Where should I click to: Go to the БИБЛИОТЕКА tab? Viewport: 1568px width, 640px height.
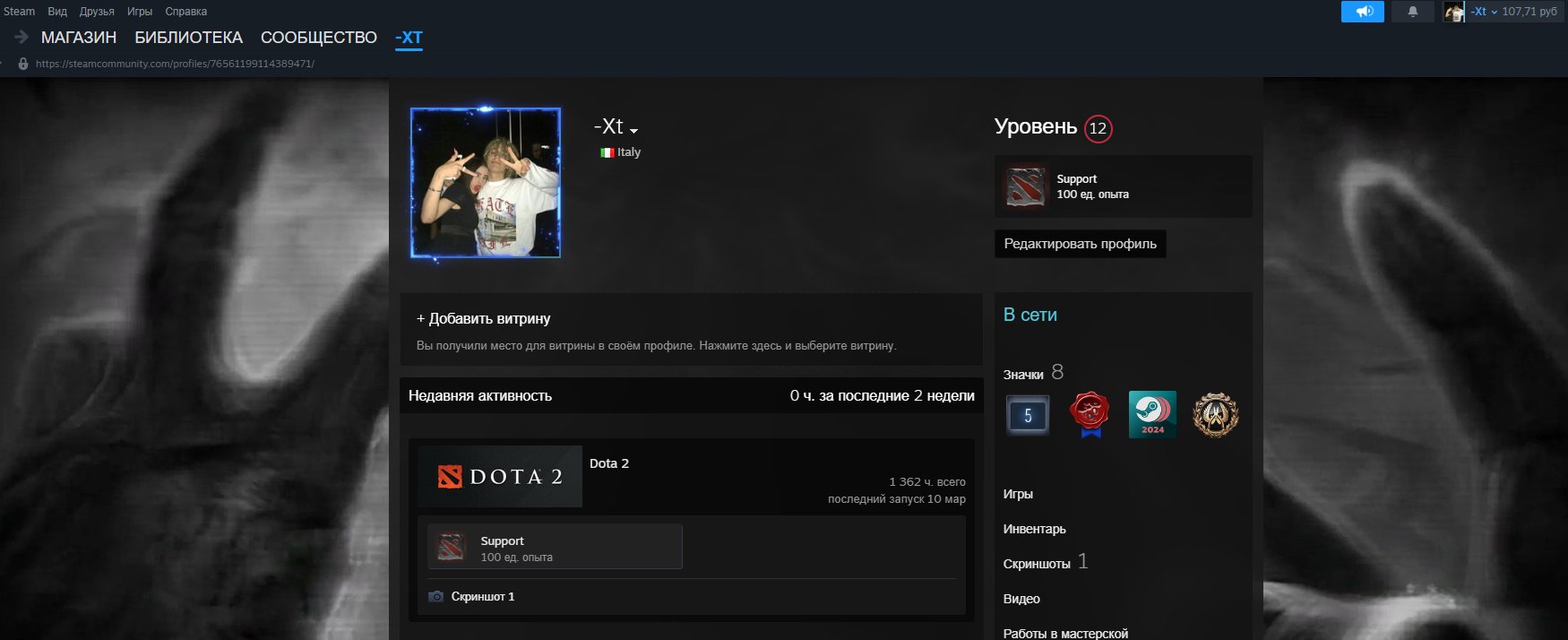point(188,38)
